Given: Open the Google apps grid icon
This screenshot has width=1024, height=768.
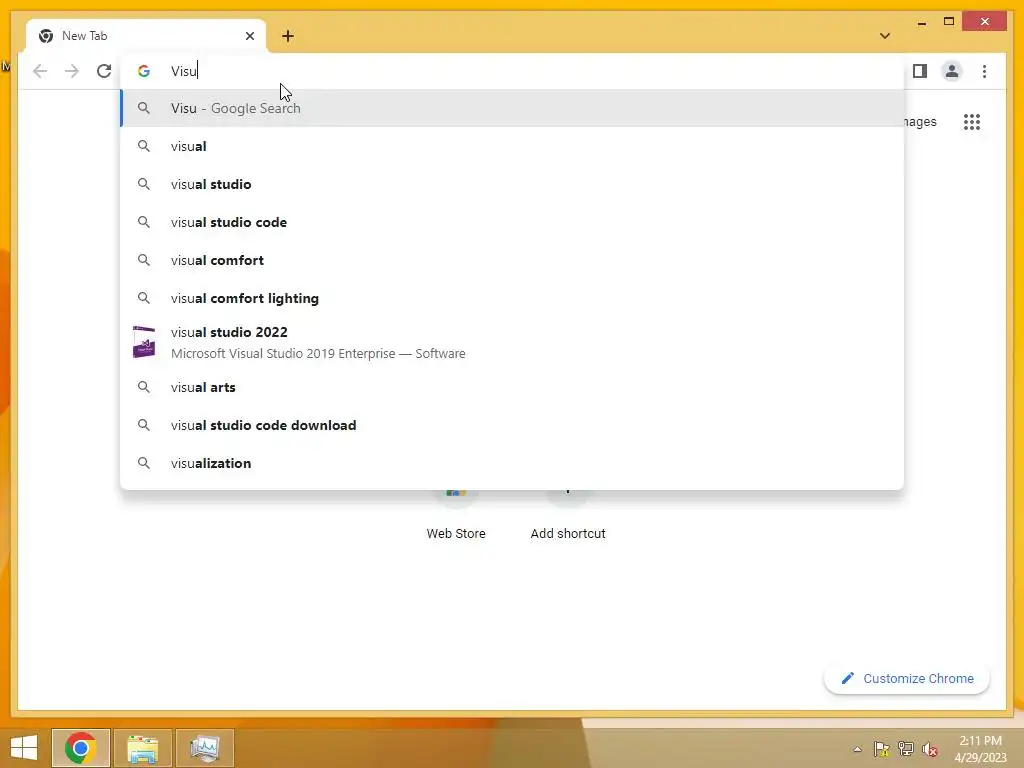Looking at the screenshot, I should [971, 121].
